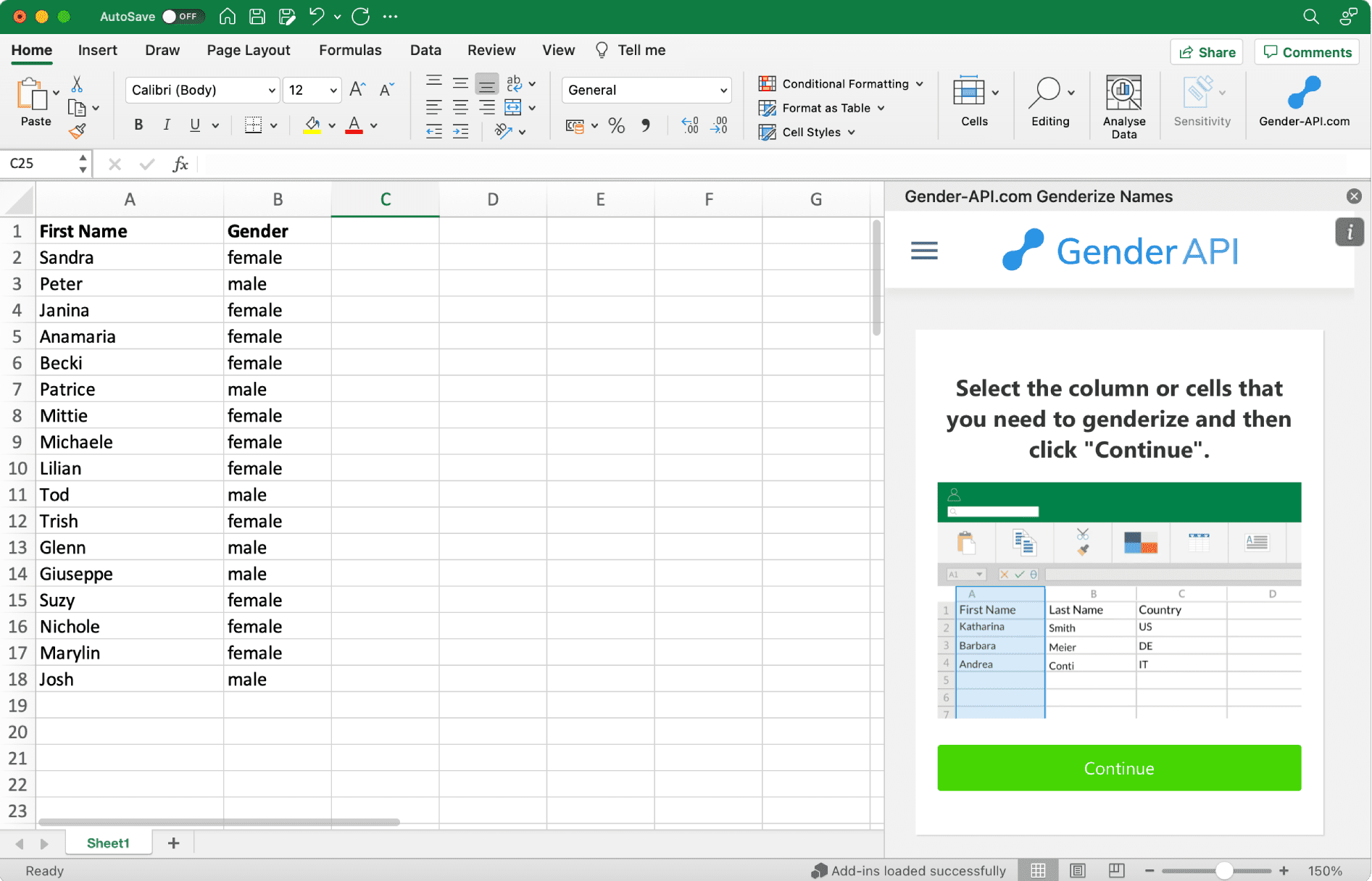
Task: Open the Cells ribbon menu
Action: tap(974, 102)
